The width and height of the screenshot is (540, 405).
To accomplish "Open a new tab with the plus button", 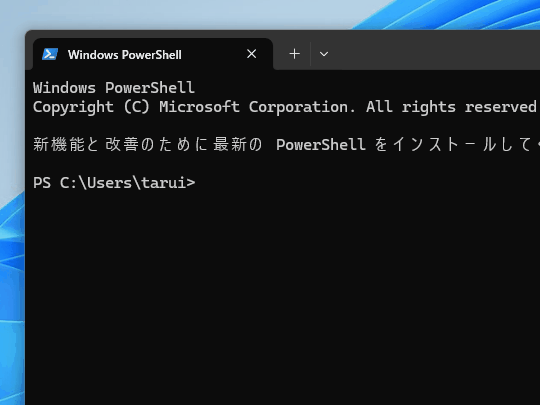I will click(294, 54).
